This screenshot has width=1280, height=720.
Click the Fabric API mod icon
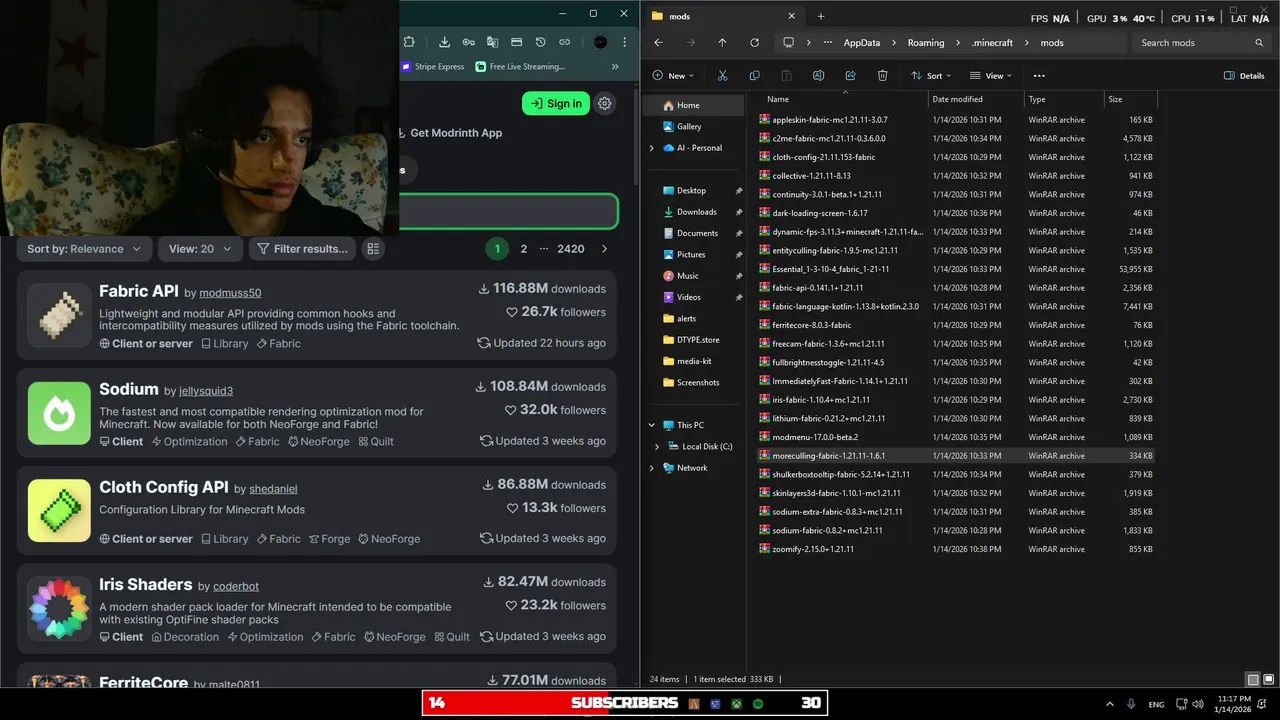click(59, 315)
